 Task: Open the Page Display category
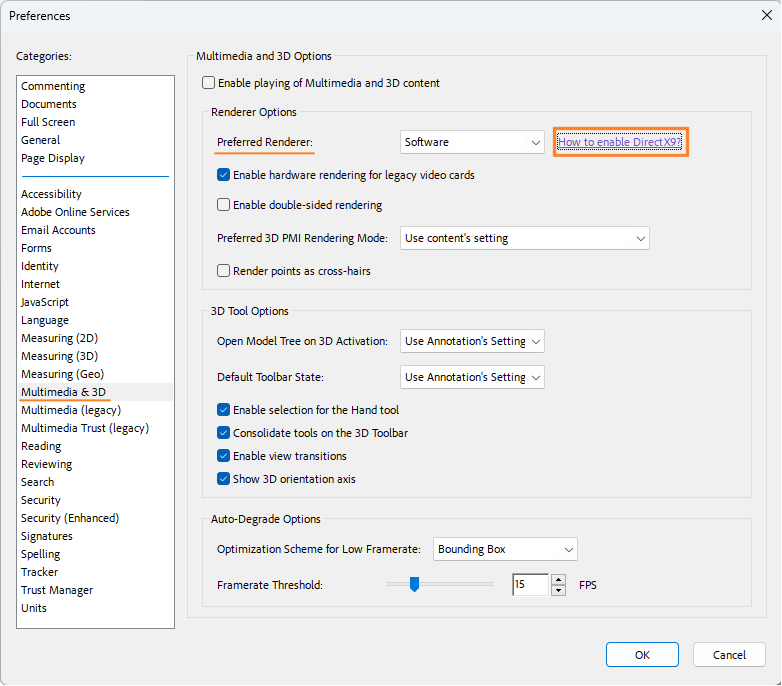point(53,158)
